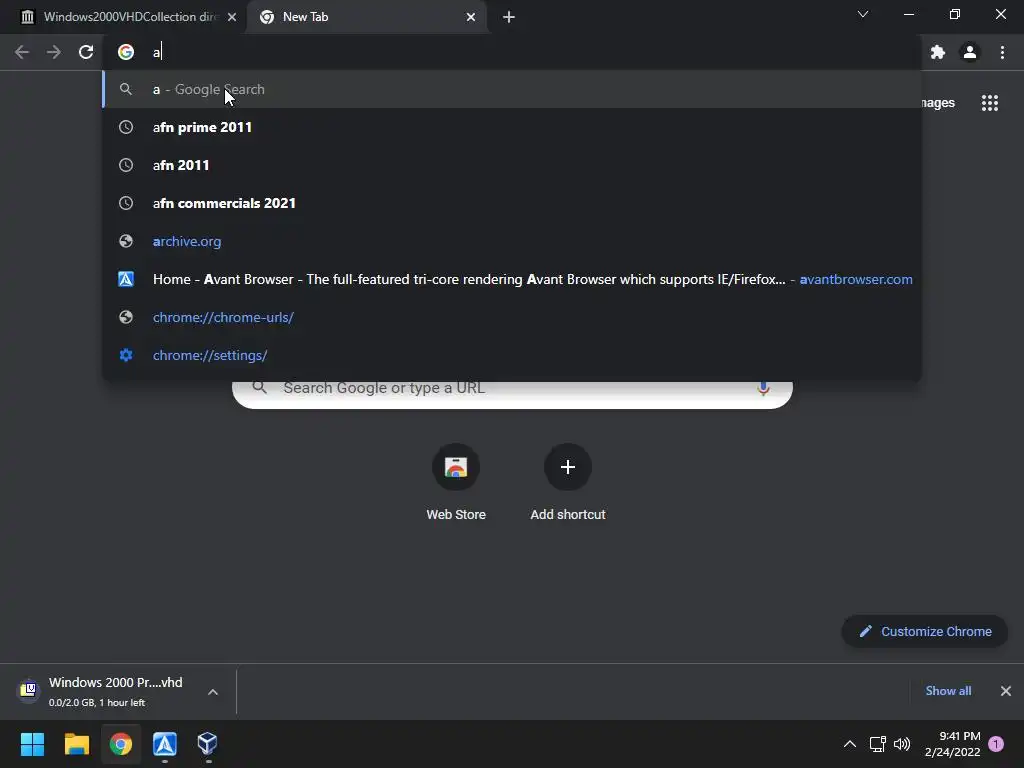
Task: Click the Google logo in address bar
Action: point(126,52)
